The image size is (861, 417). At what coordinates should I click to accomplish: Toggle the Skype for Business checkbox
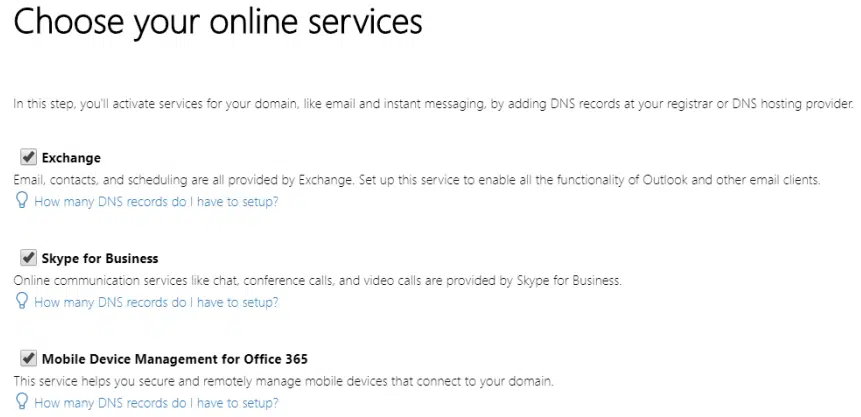click(27, 258)
